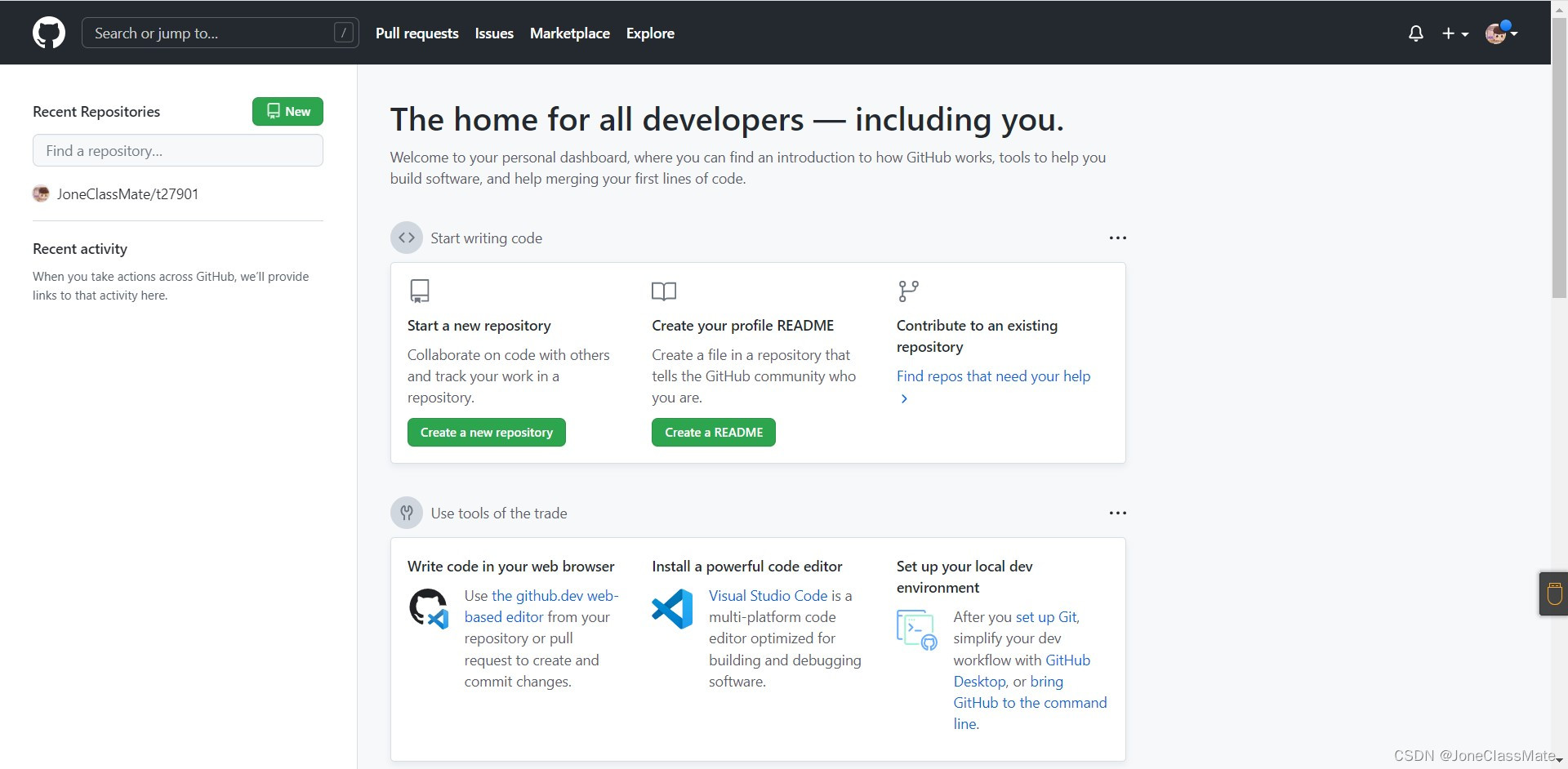Open Issues in the top navigation

coord(494,33)
